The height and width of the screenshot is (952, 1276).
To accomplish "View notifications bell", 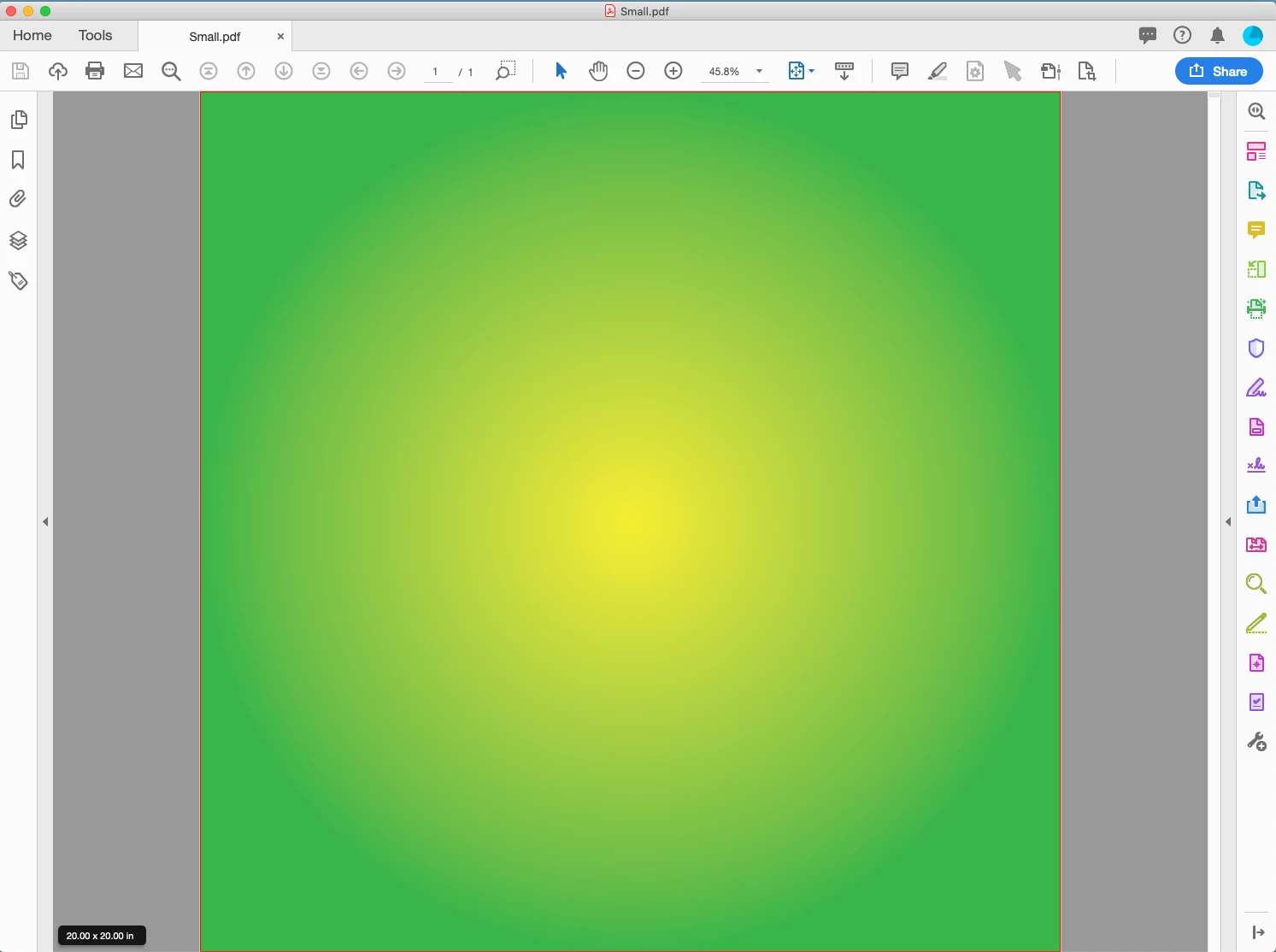I will [x=1218, y=35].
